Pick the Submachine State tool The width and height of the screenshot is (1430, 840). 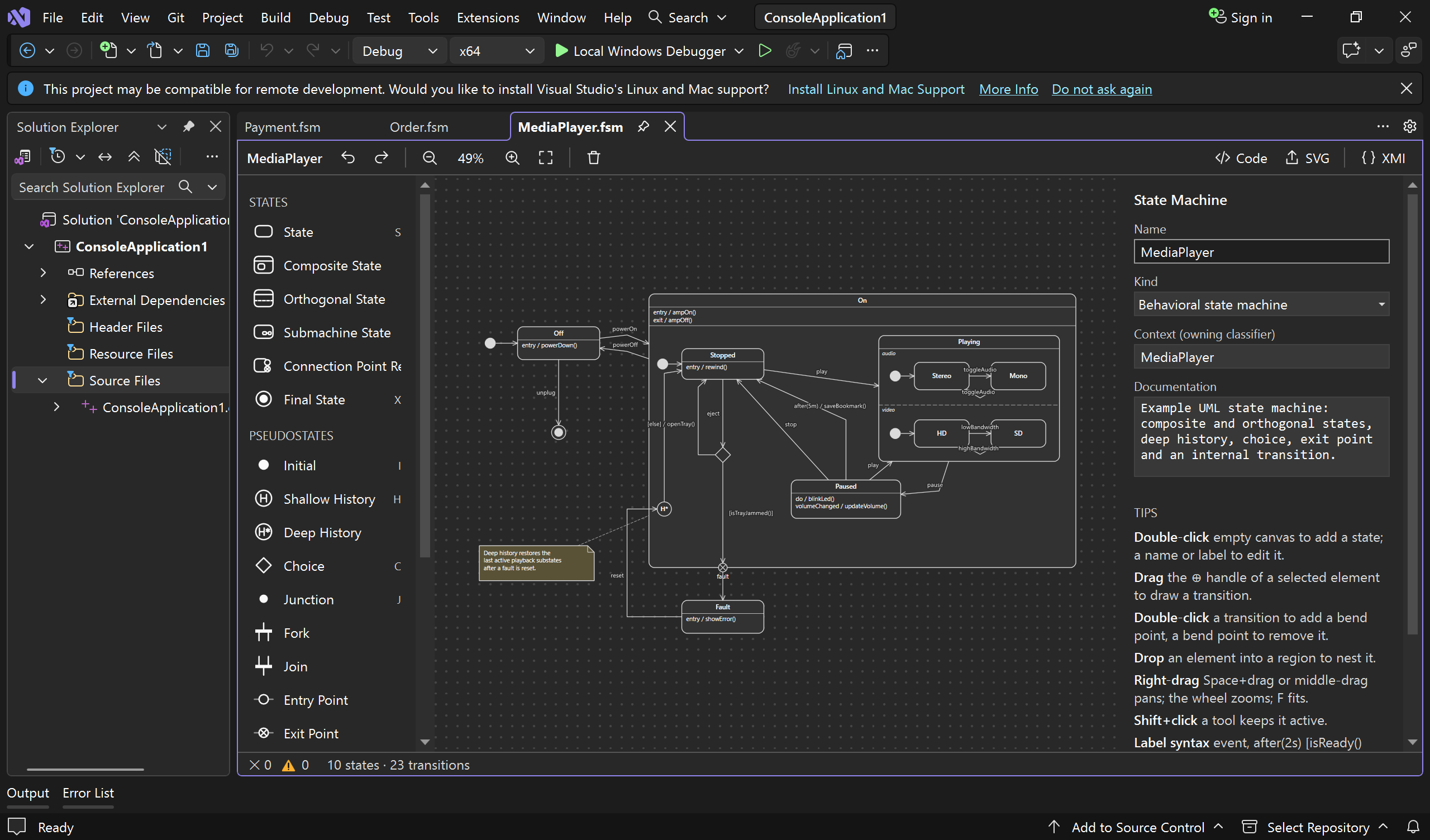(x=326, y=333)
